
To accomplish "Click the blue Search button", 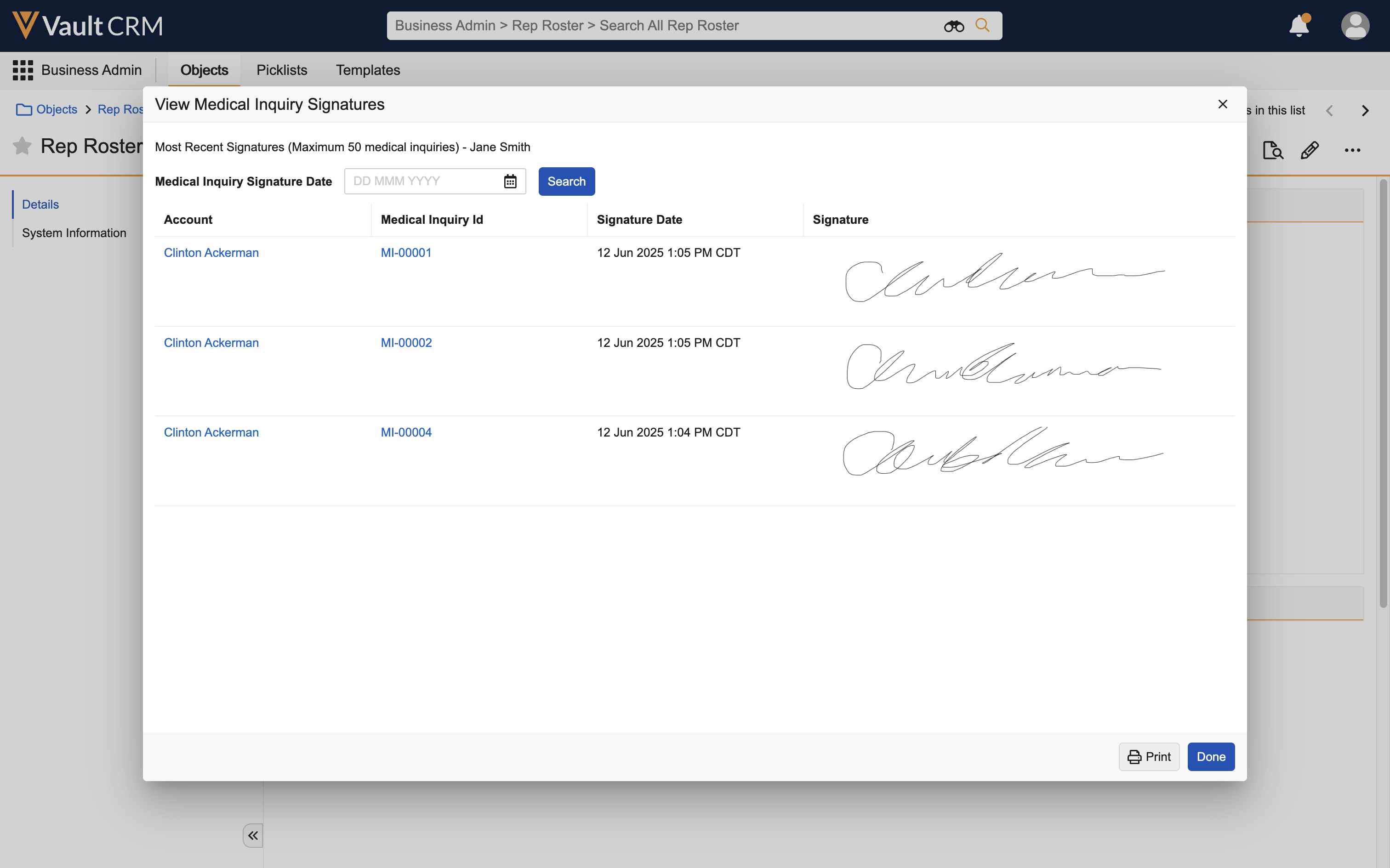I will [566, 182].
